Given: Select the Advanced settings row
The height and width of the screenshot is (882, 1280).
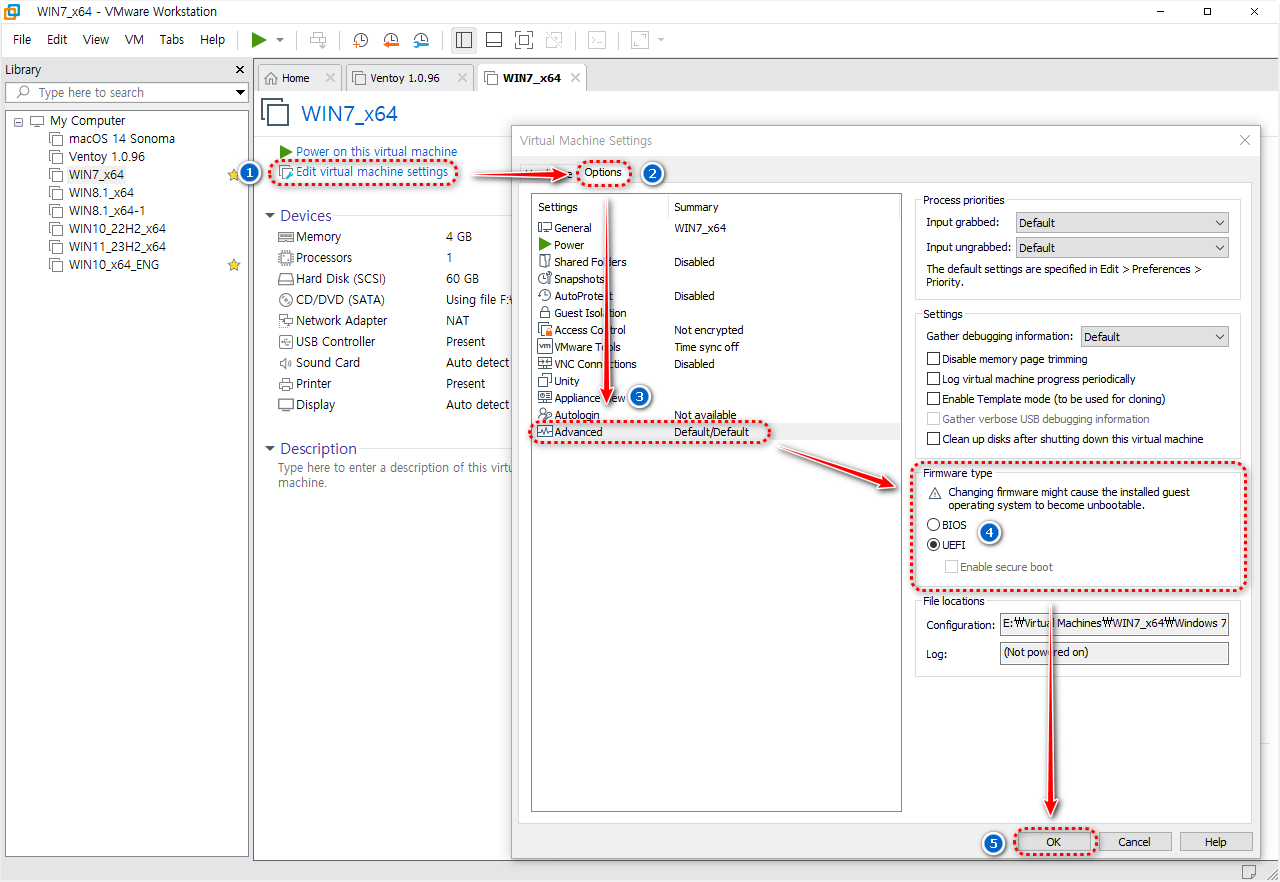Looking at the screenshot, I should click(x=716, y=432).
